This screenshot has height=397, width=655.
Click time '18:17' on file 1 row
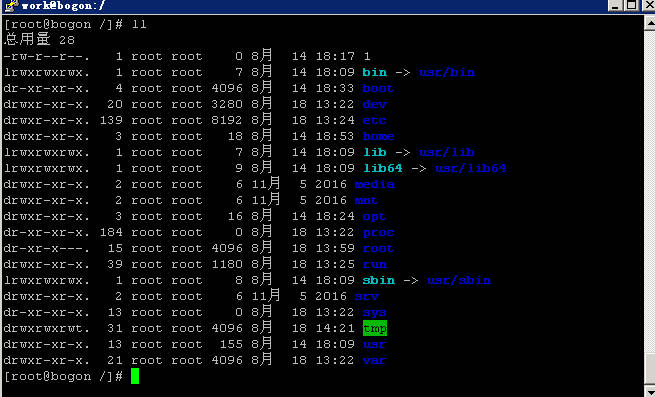point(335,56)
